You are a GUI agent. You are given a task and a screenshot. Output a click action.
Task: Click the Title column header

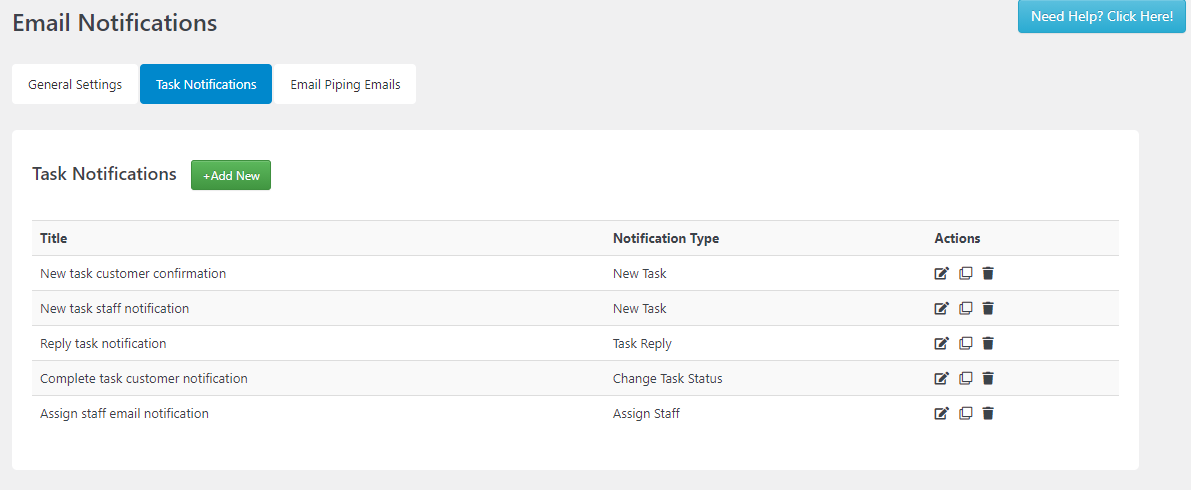click(x=54, y=239)
